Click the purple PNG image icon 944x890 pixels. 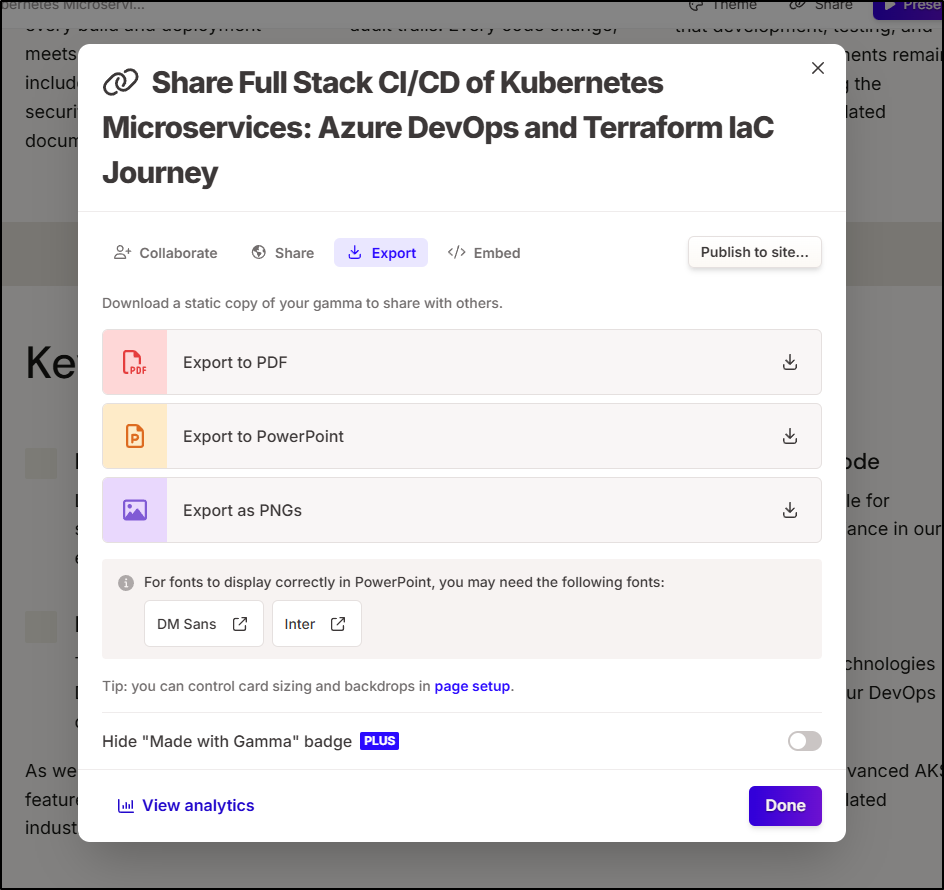[135, 511]
